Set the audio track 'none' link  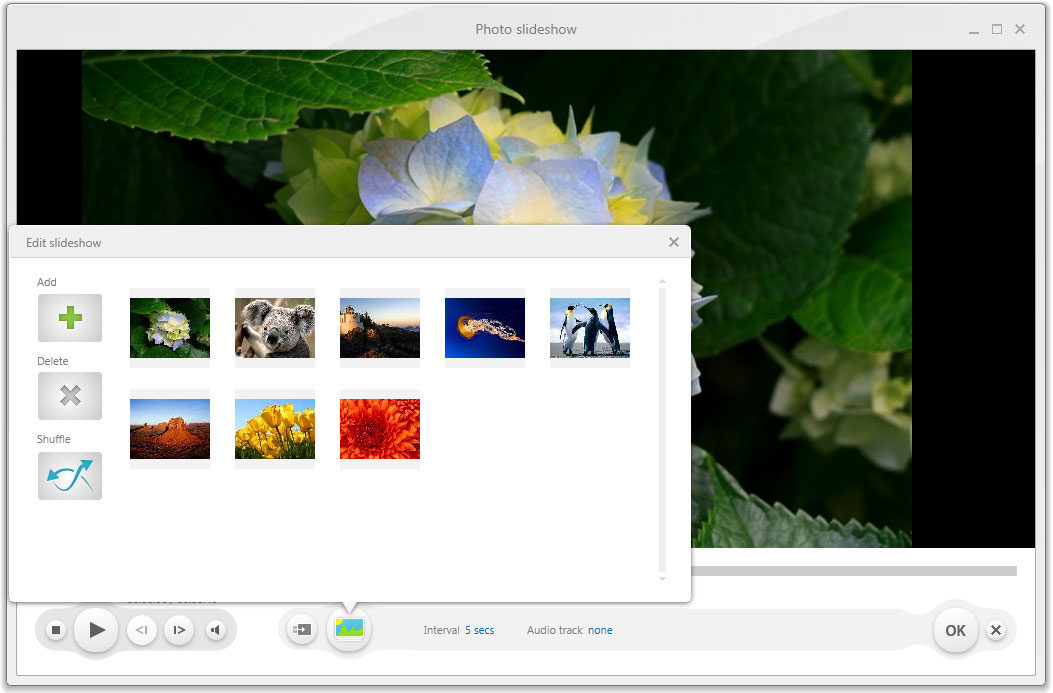click(600, 630)
